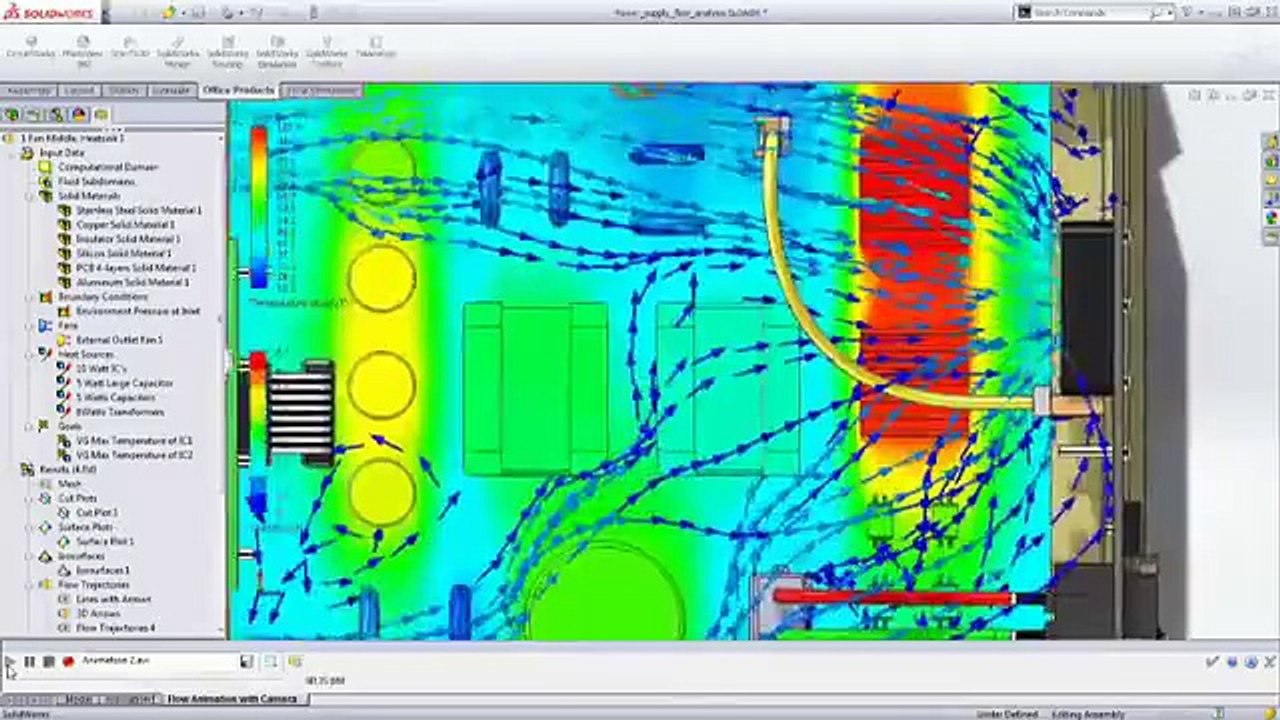This screenshot has width=1280, height=720.
Task: Select Stainless Steel Solid Material 1
Action: pos(139,210)
